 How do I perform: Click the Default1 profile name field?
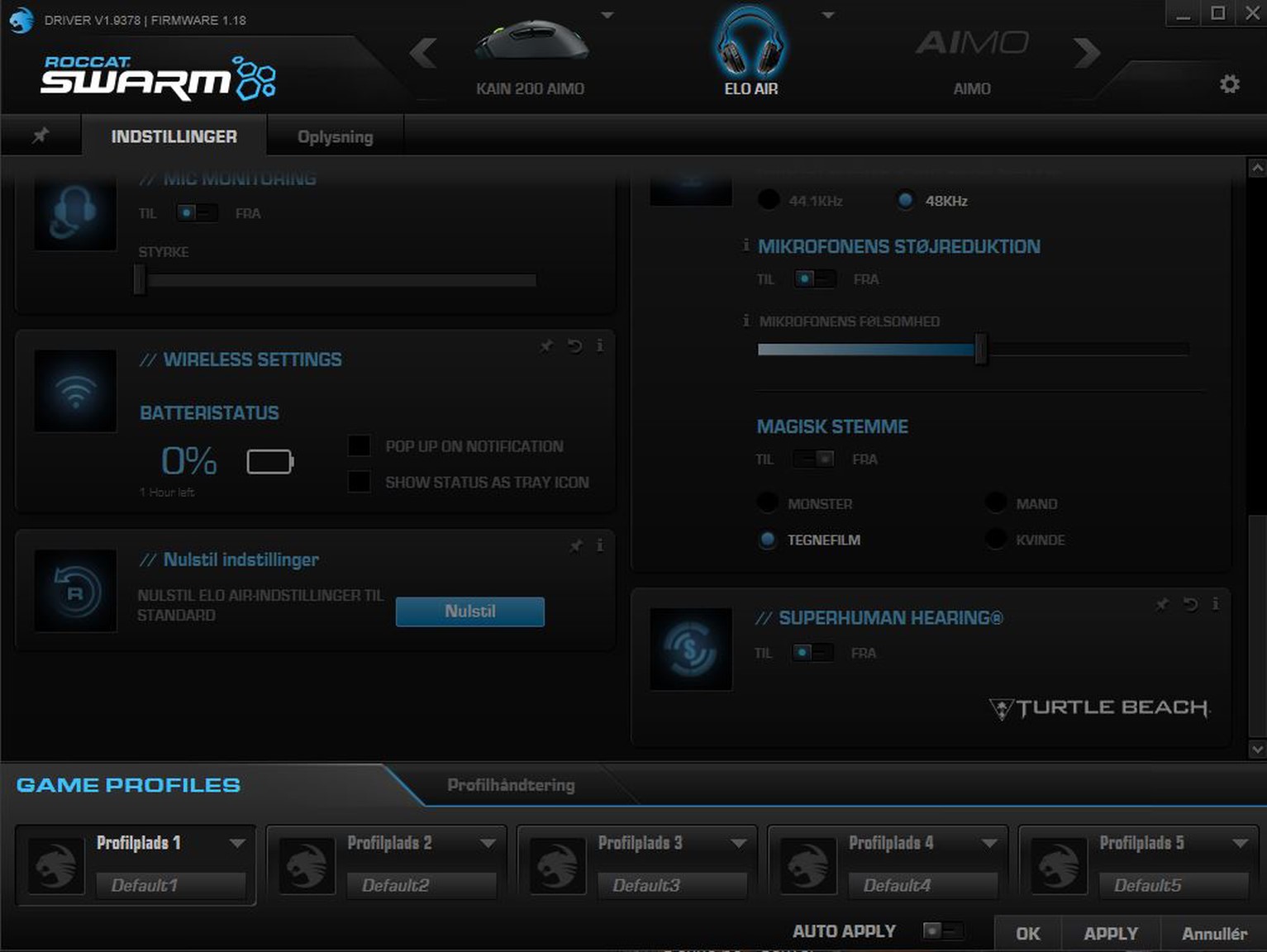tap(171, 885)
